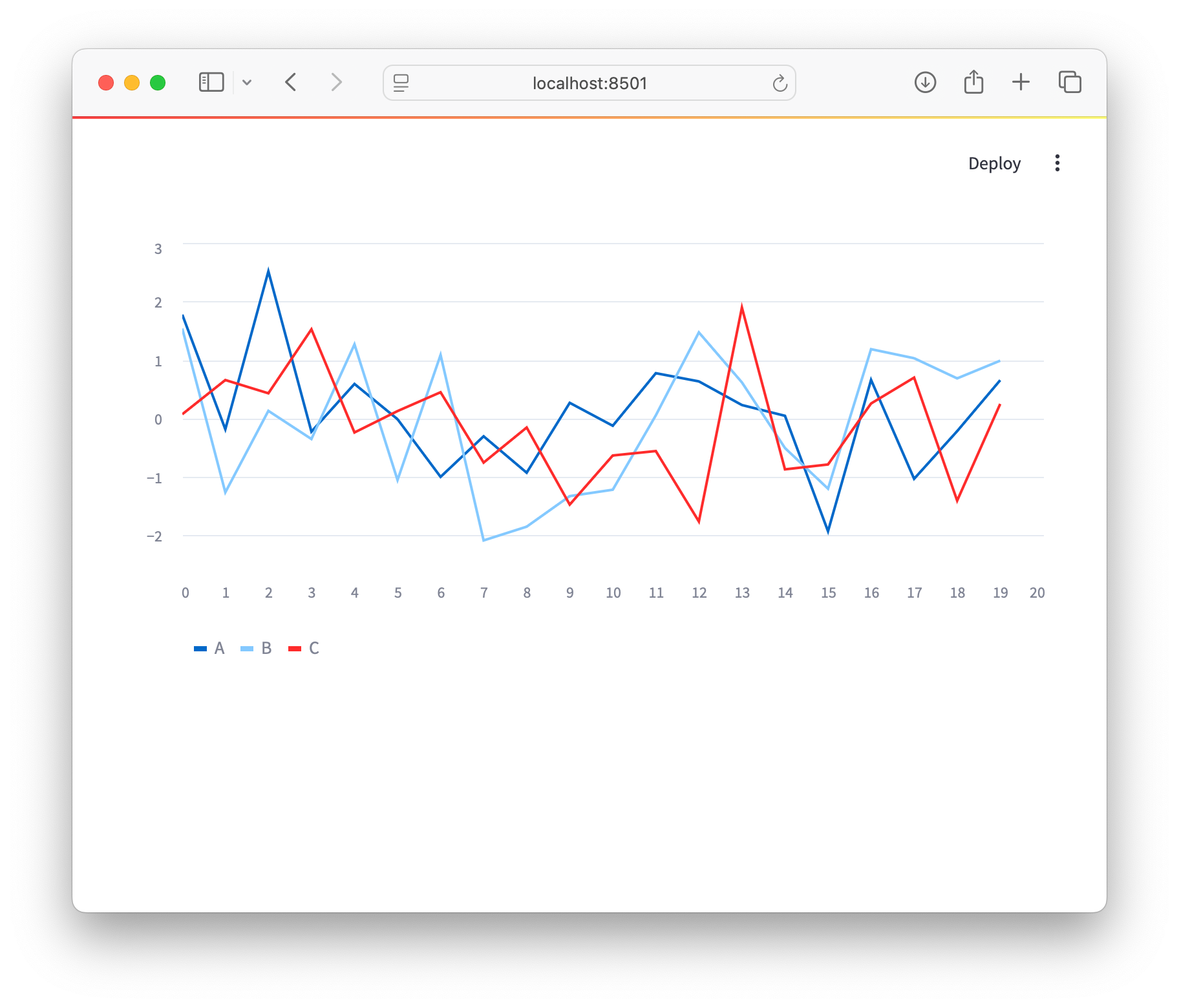
Task: Open the Safari downloads icon
Action: pyautogui.click(x=925, y=83)
